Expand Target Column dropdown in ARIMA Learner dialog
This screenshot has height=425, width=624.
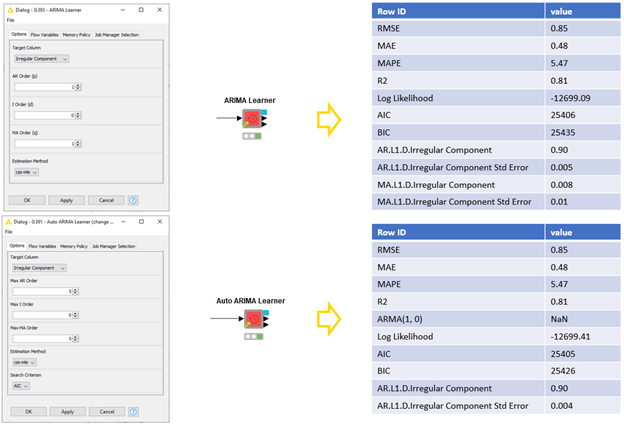tap(42, 59)
